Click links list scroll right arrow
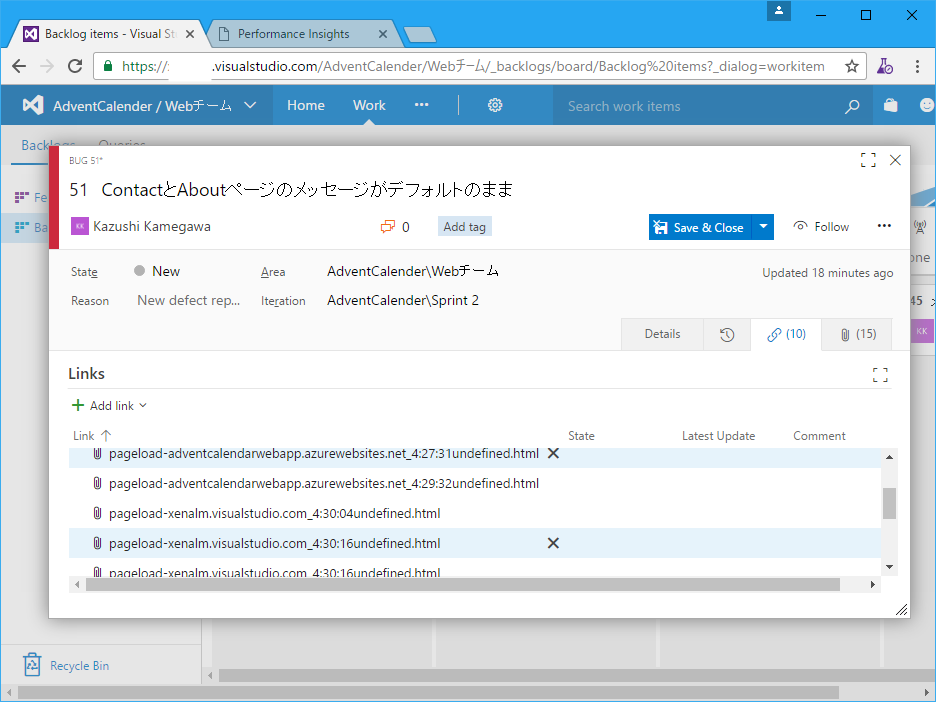This screenshot has height=702, width=936. click(873, 584)
